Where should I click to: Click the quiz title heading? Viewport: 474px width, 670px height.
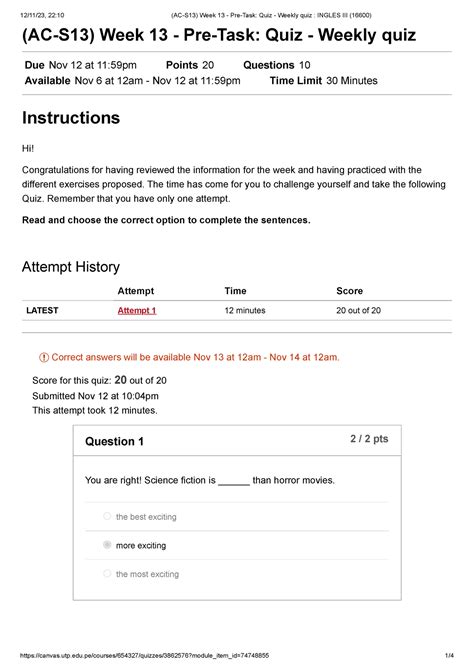(219, 35)
